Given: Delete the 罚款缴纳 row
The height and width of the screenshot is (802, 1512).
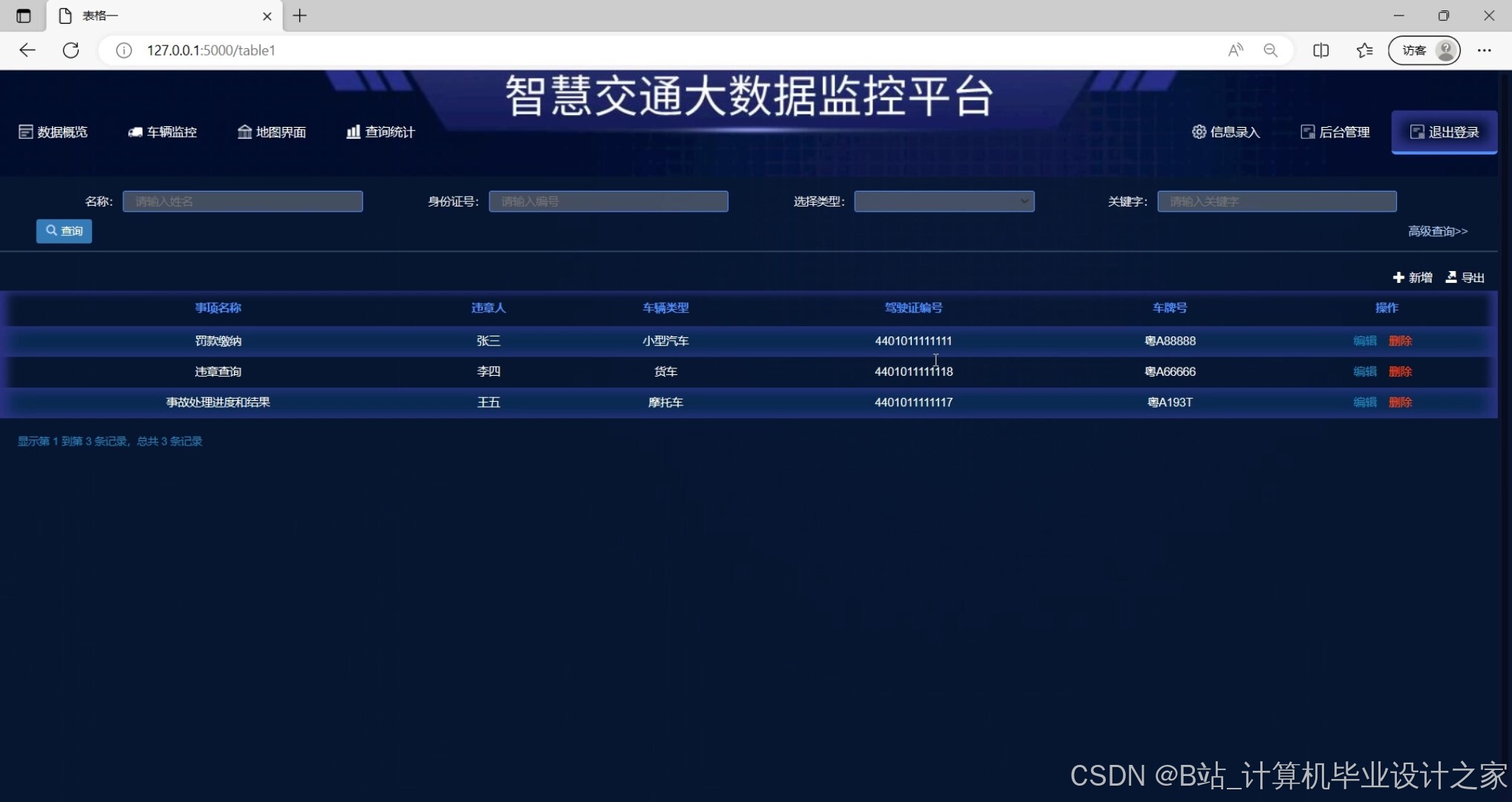Looking at the screenshot, I should (x=1400, y=341).
